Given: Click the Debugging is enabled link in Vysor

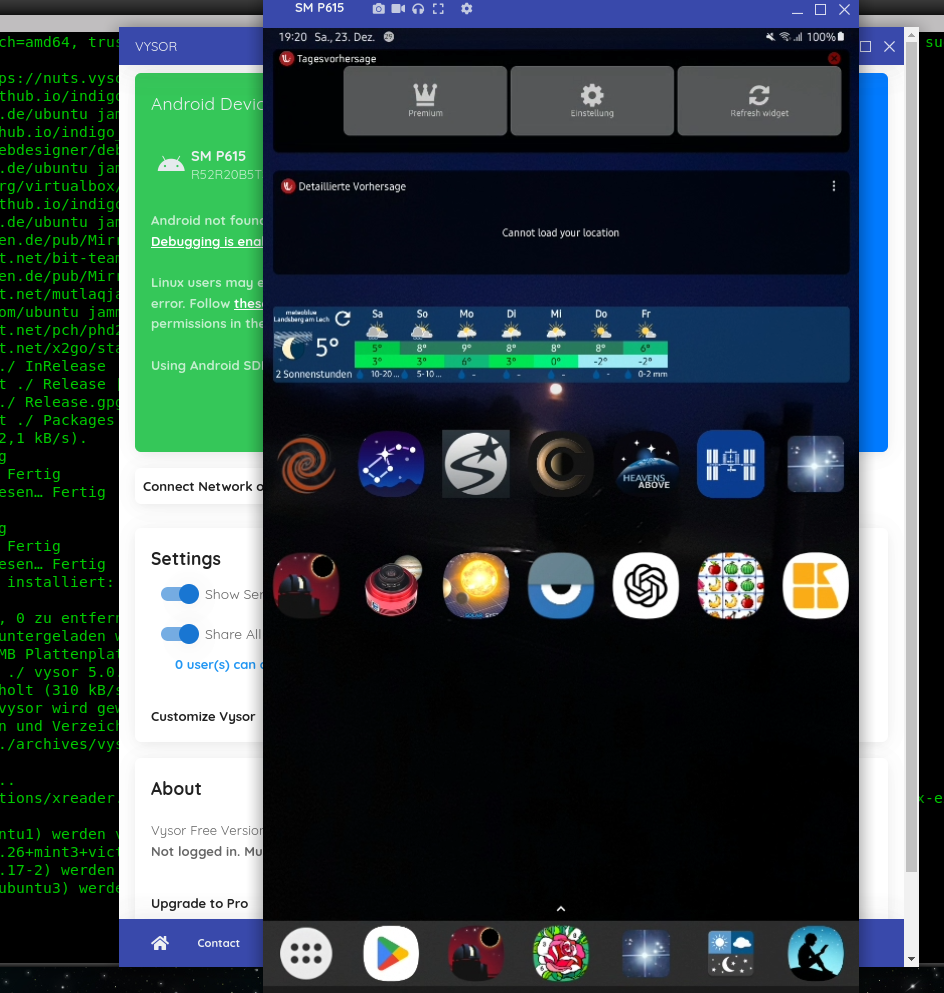Looking at the screenshot, I should (x=206, y=241).
